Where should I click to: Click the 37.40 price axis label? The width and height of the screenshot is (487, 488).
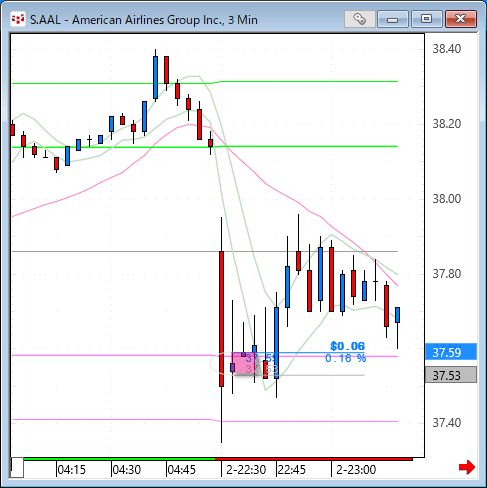[x=447, y=423]
